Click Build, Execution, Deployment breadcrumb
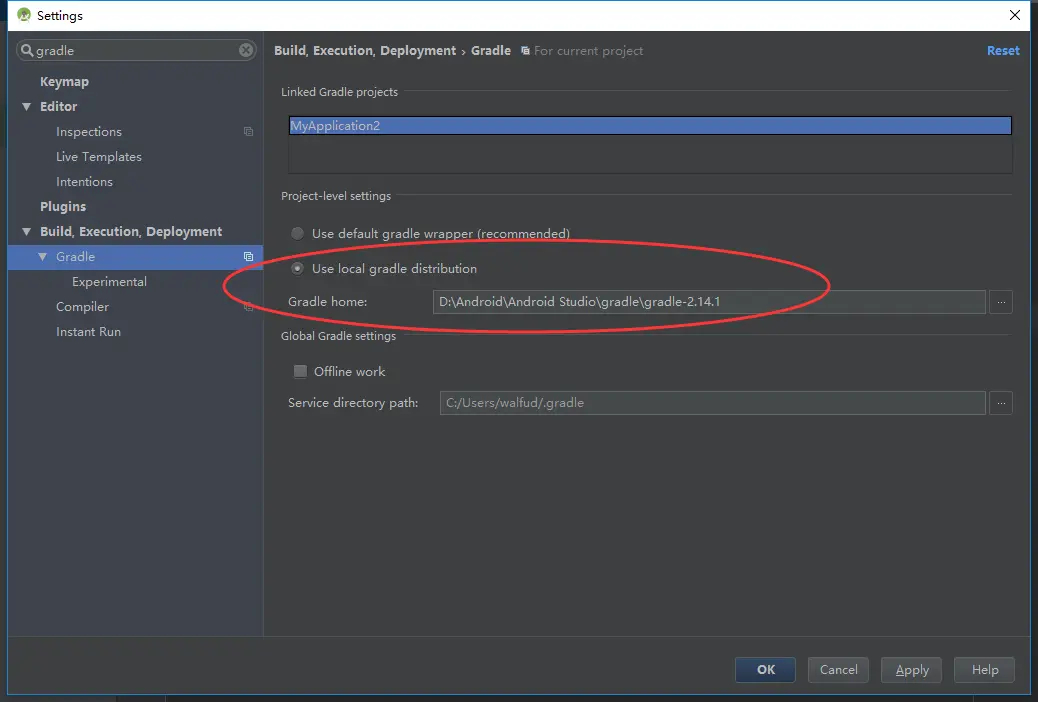Screen dimensions: 1038x702 [365, 50]
